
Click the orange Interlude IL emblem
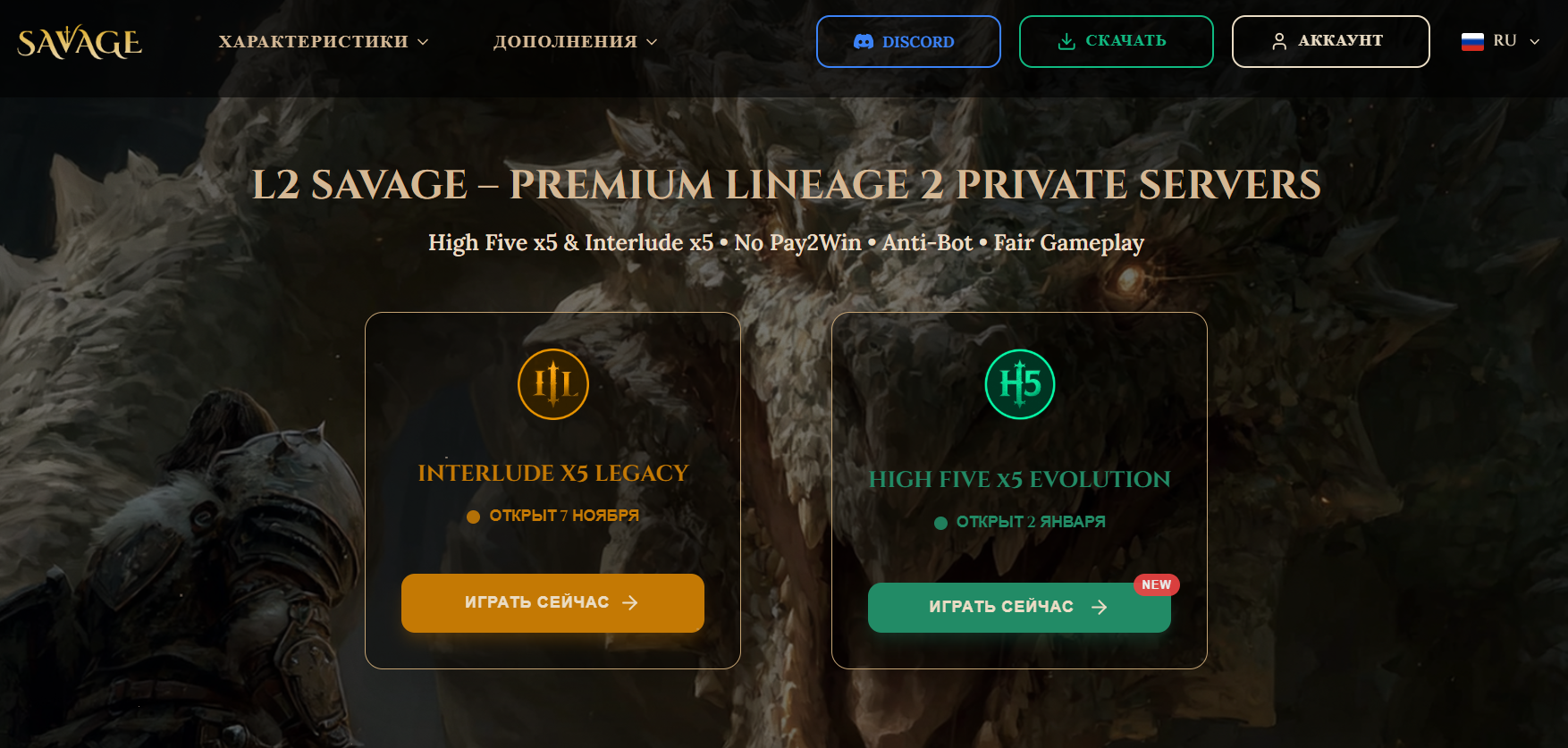click(553, 384)
